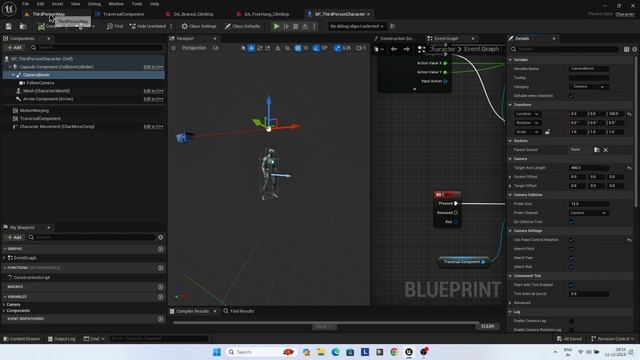
Task: Open the Location type dropdown
Action: tap(527, 114)
